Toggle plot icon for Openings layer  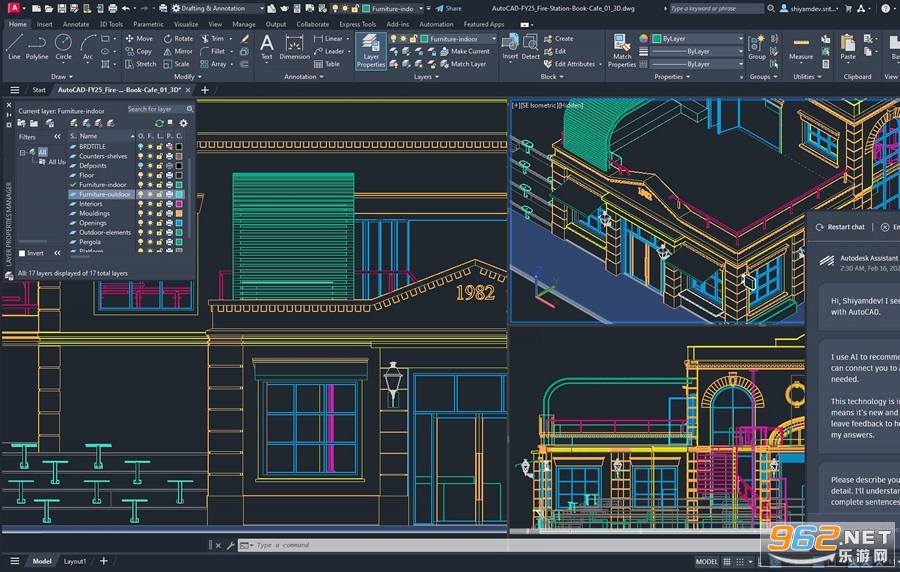pos(169,223)
